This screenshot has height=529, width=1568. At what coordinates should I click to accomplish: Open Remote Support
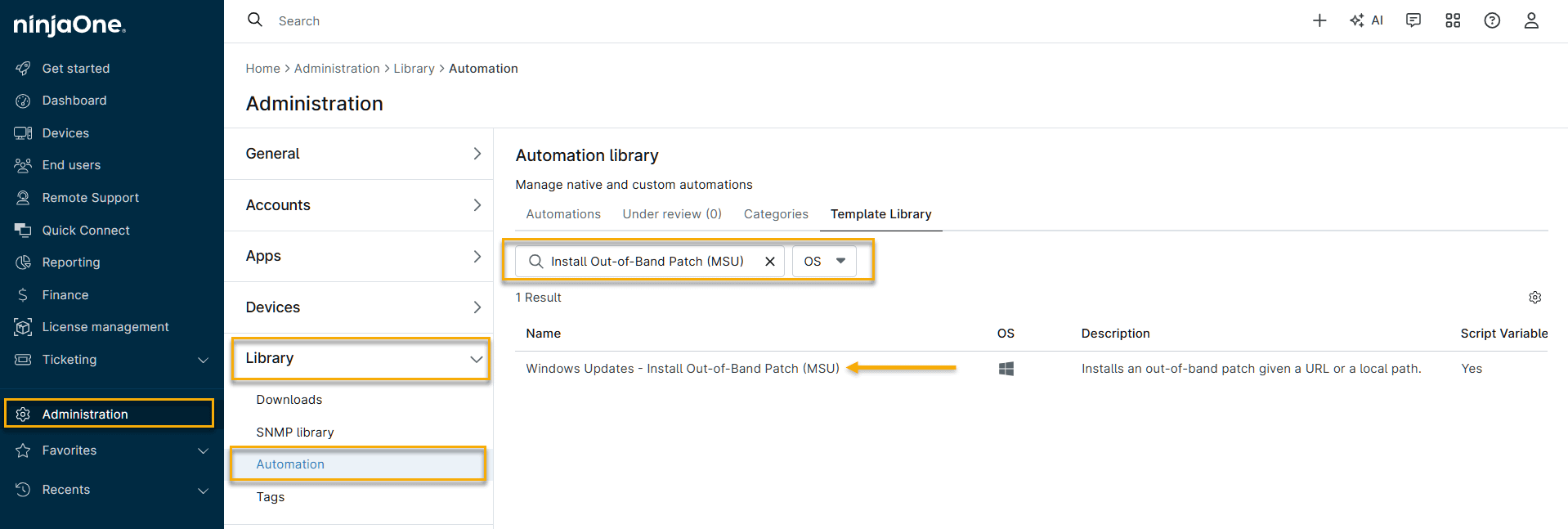point(91,198)
